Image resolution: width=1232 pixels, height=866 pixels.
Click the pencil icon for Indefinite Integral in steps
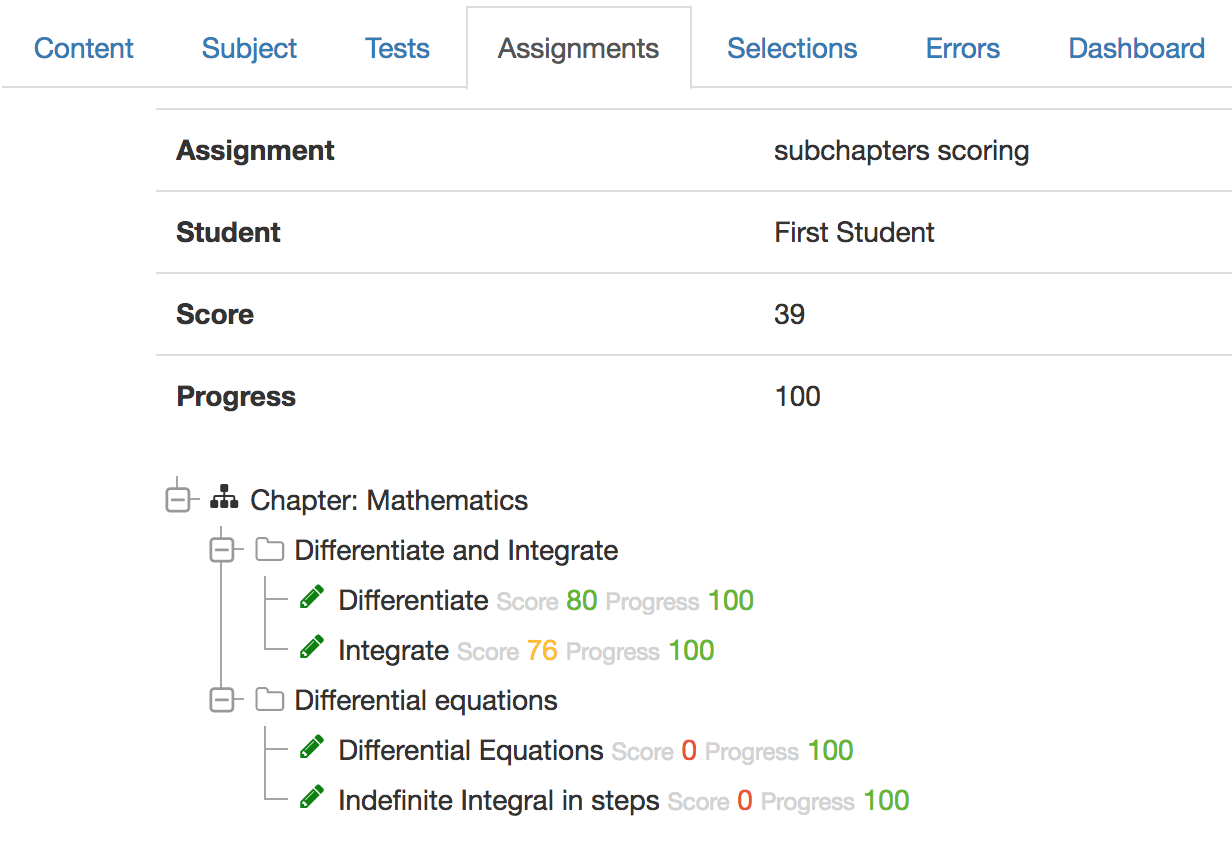312,797
